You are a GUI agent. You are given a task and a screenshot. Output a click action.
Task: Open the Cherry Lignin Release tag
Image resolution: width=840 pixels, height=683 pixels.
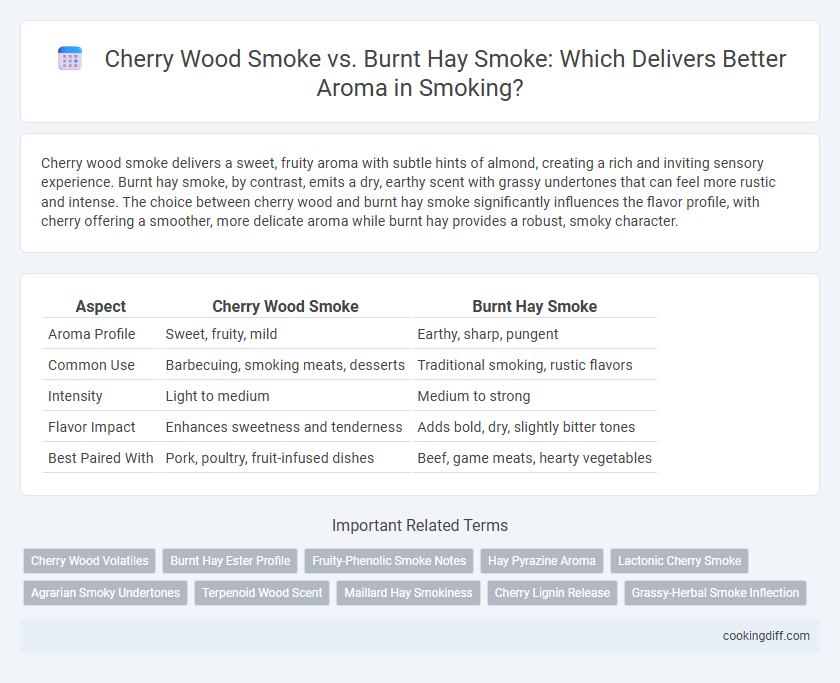[552, 593]
